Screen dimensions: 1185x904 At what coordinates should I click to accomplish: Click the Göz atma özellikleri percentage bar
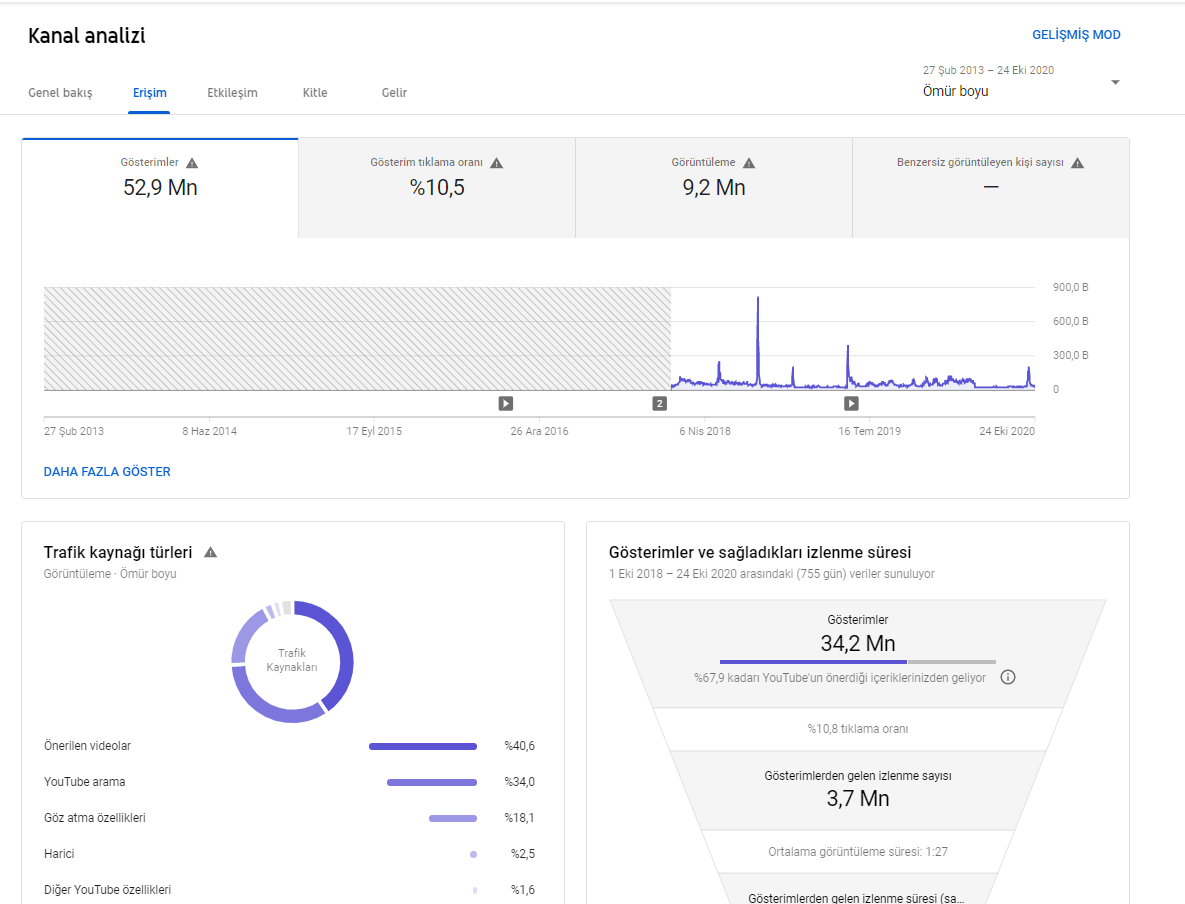pos(453,819)
